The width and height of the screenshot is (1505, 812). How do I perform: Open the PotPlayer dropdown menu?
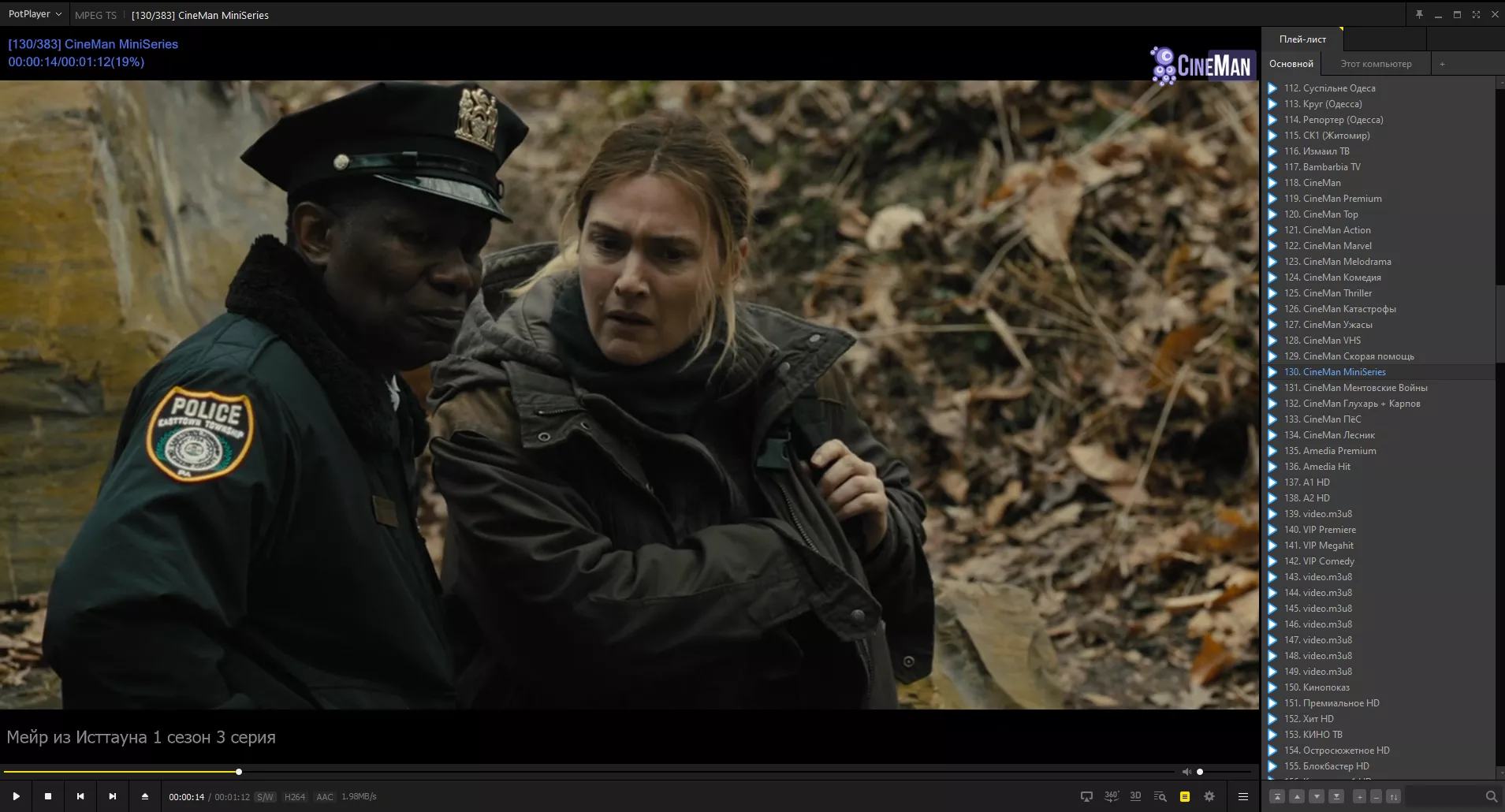(x=35, y=14)
